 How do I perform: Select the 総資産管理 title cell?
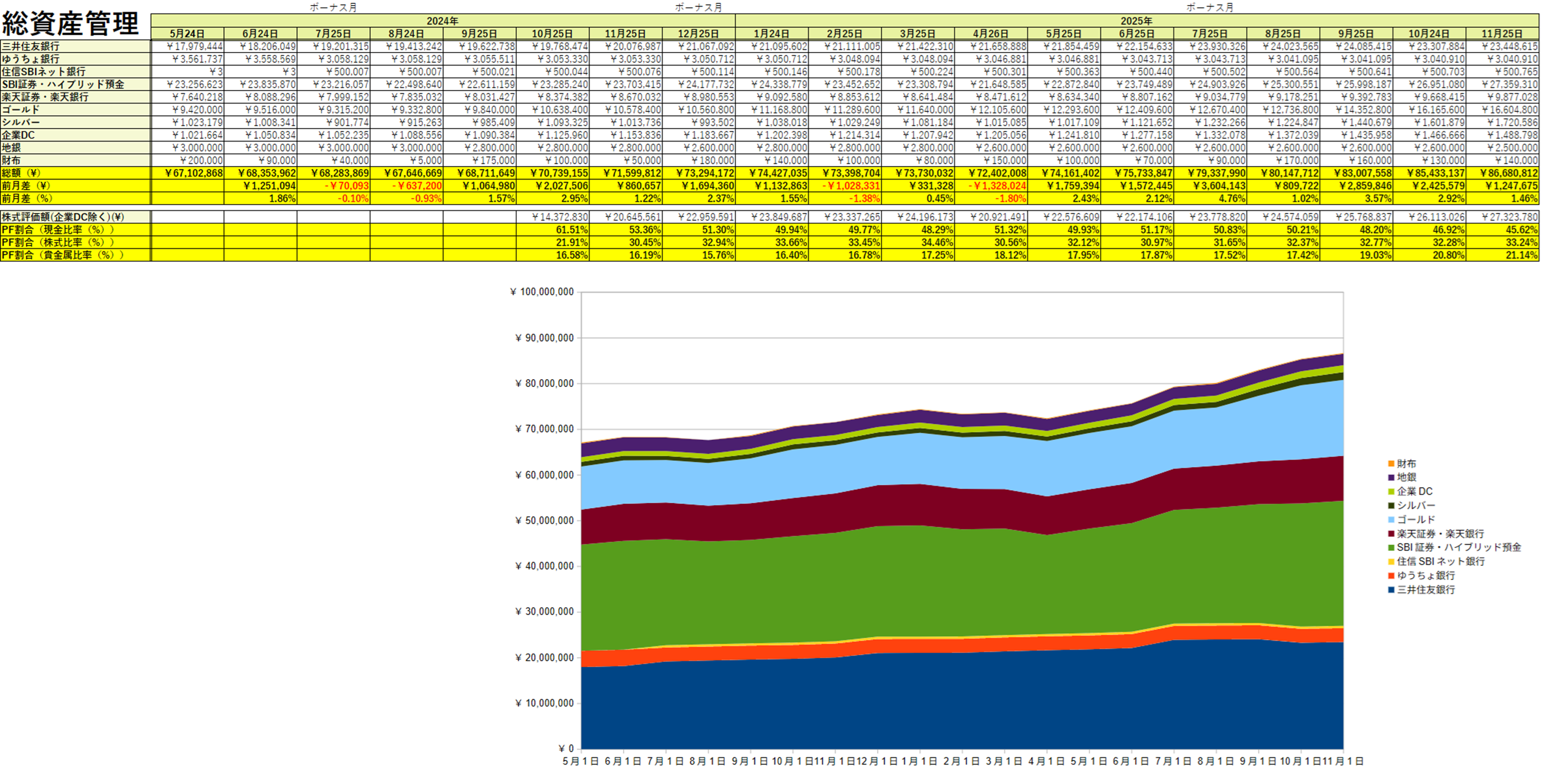coord(70,24)
